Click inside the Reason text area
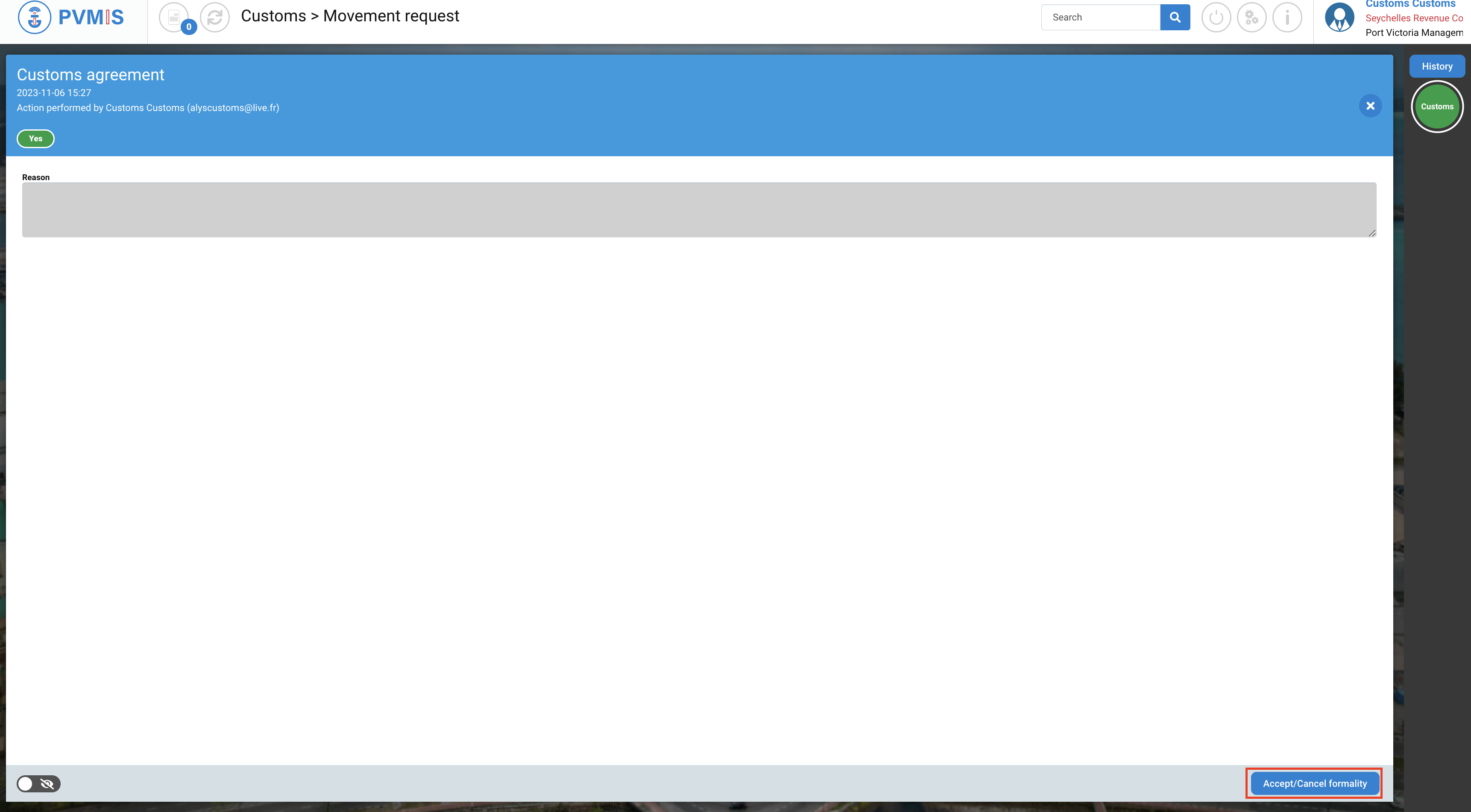This screenshot has height=812, width=1471. pos(698,210)
